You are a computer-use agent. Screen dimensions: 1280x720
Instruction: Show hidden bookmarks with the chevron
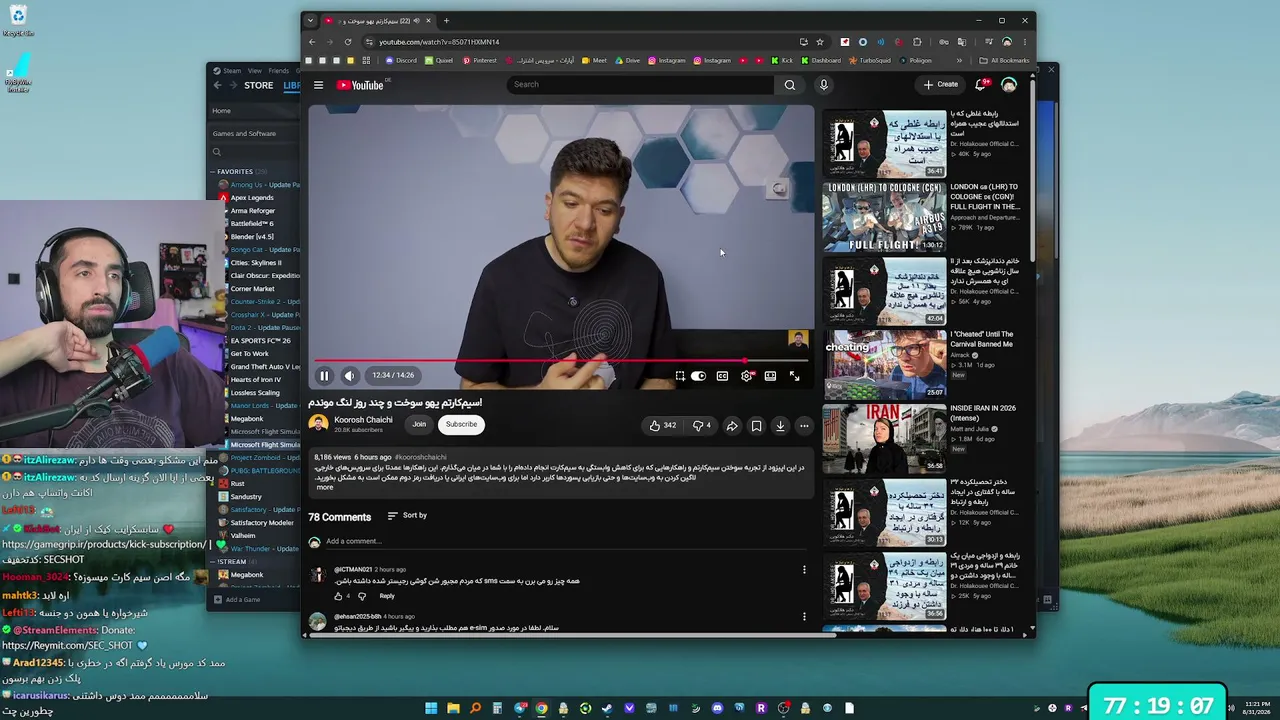(x=959, y=61)
